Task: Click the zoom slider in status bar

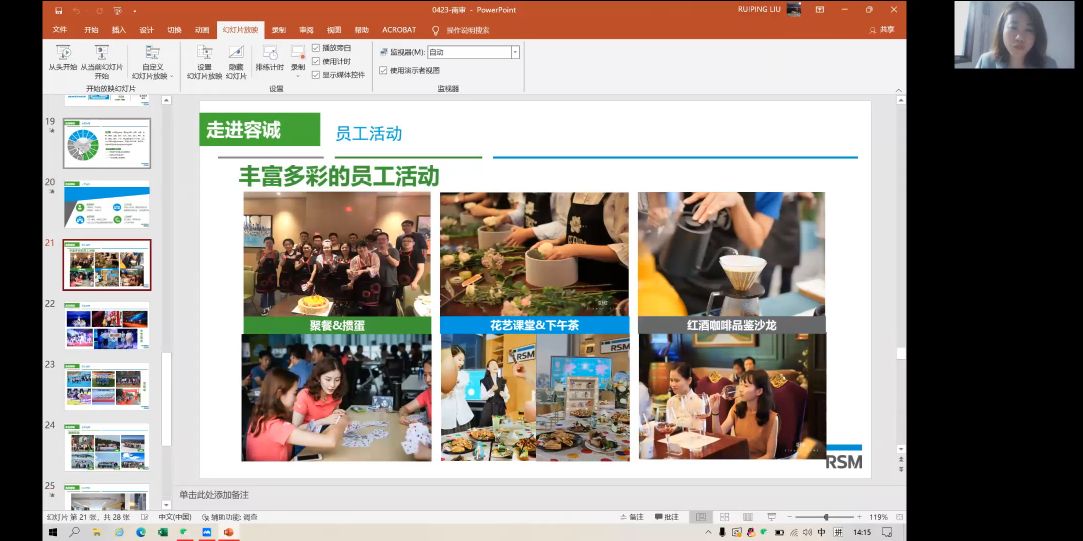Action: (x=825, y=517)
